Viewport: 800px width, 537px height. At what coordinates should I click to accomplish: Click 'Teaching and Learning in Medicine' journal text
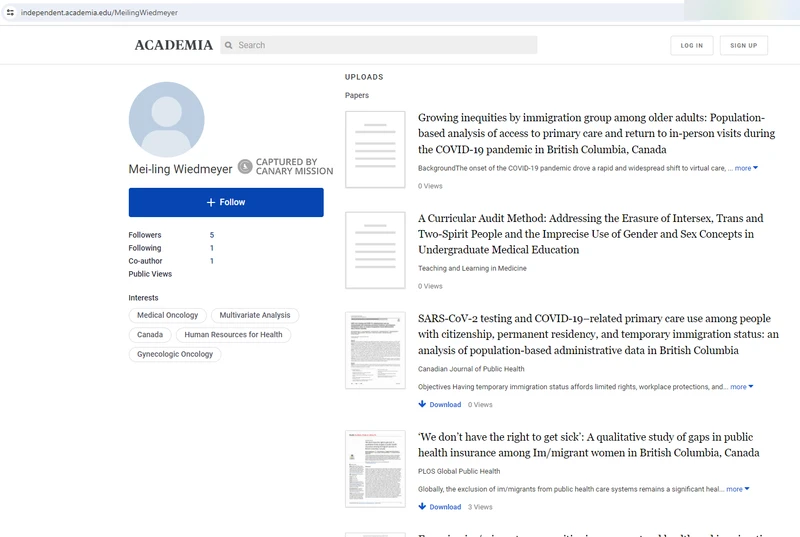pyautogui.click(x=472, y=268)
